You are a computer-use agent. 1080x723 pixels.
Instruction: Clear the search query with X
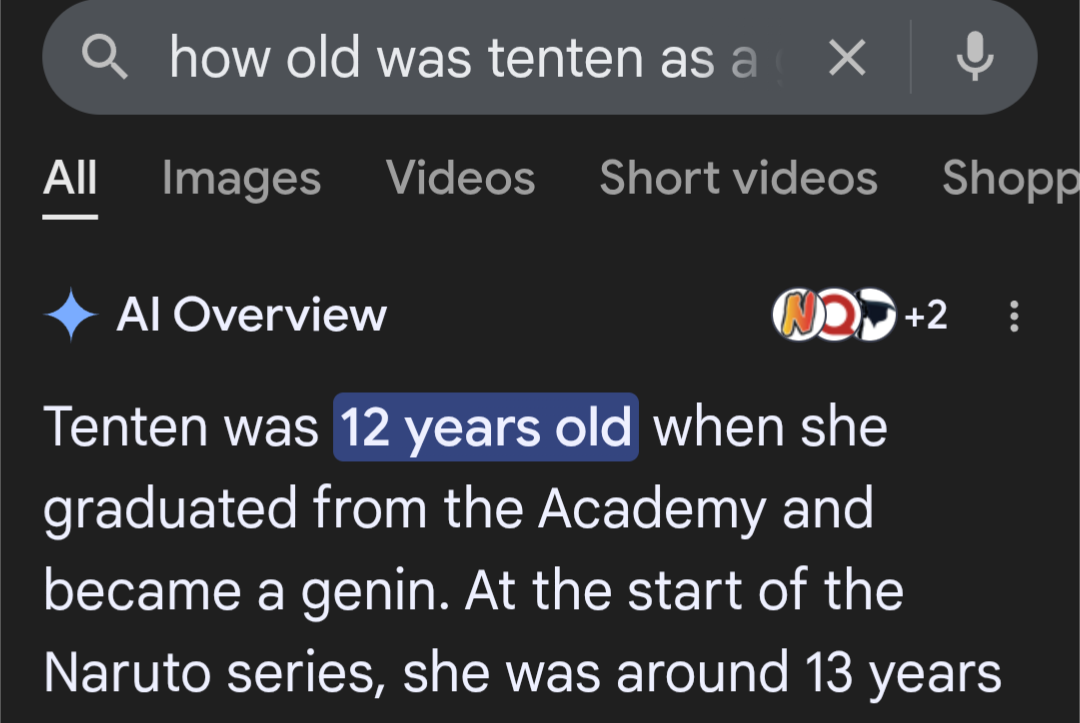point(847,59)
